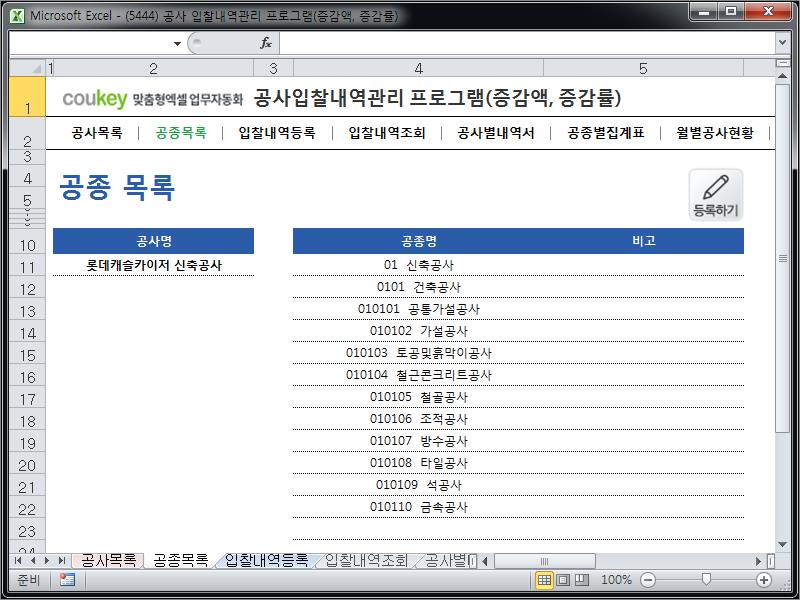The width and height of the screenshot is (800, 600).
Task: Select the 010109 석공사 row
Action: click(x=518, y=485)
